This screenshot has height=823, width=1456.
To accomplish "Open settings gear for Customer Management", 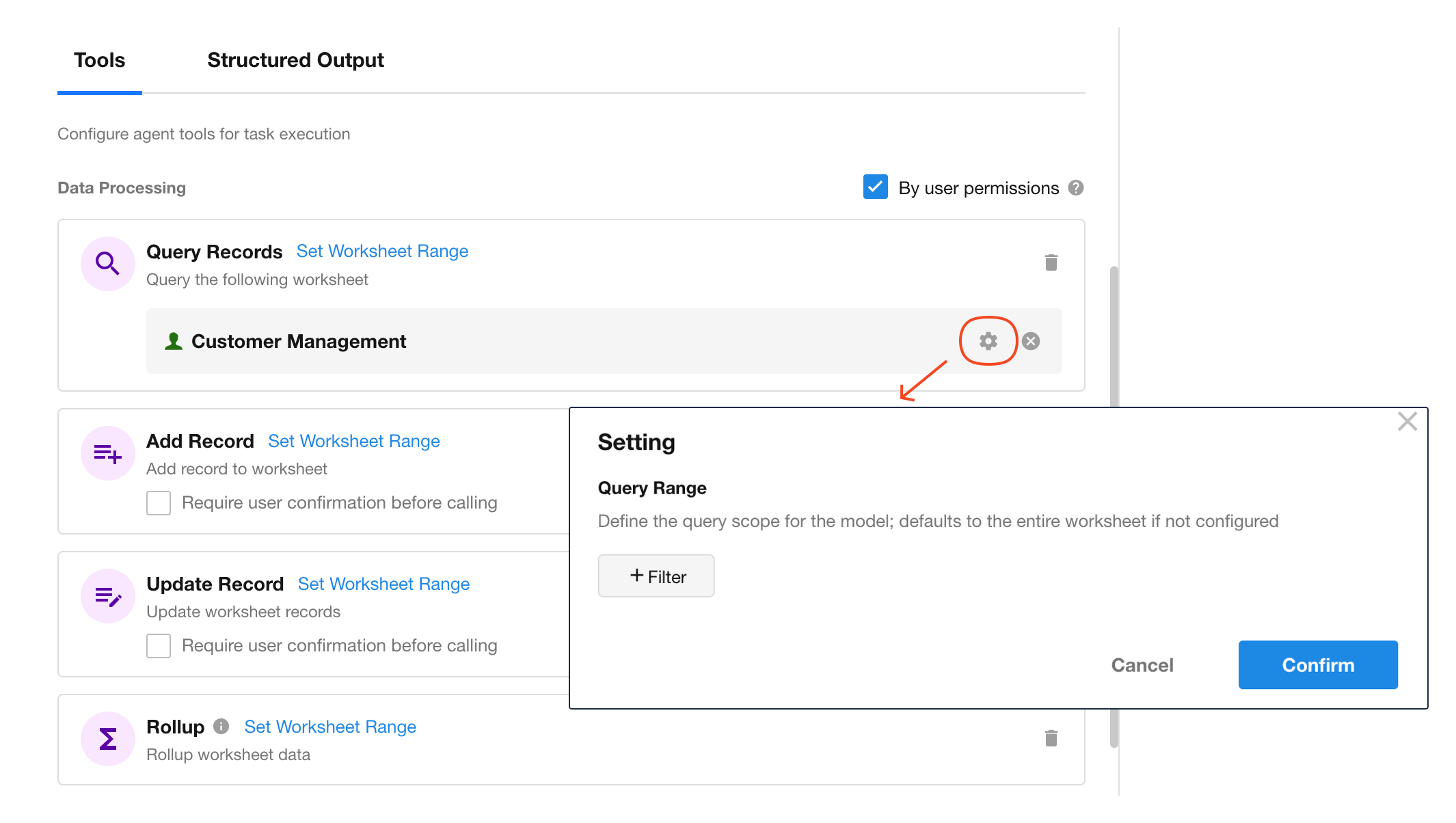I will click(x=988, y=341).
